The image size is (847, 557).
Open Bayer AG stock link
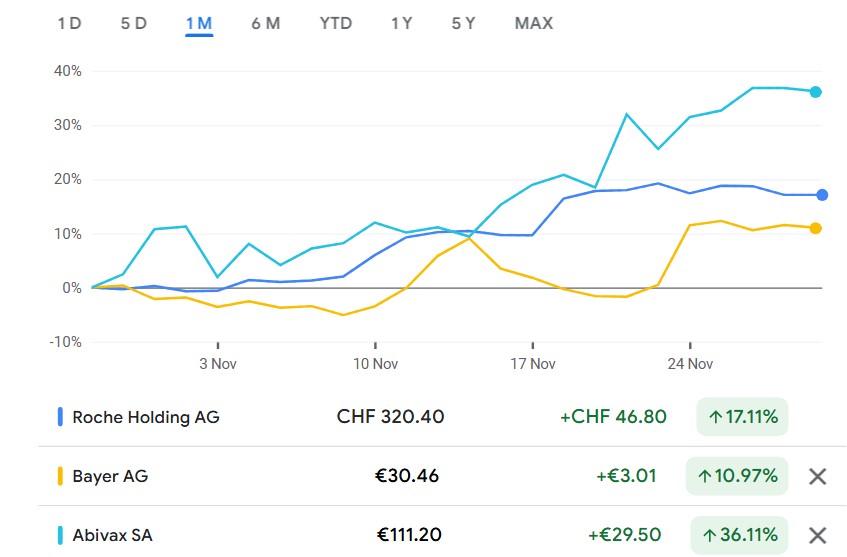pyautogui.click(x=110, y=476)
